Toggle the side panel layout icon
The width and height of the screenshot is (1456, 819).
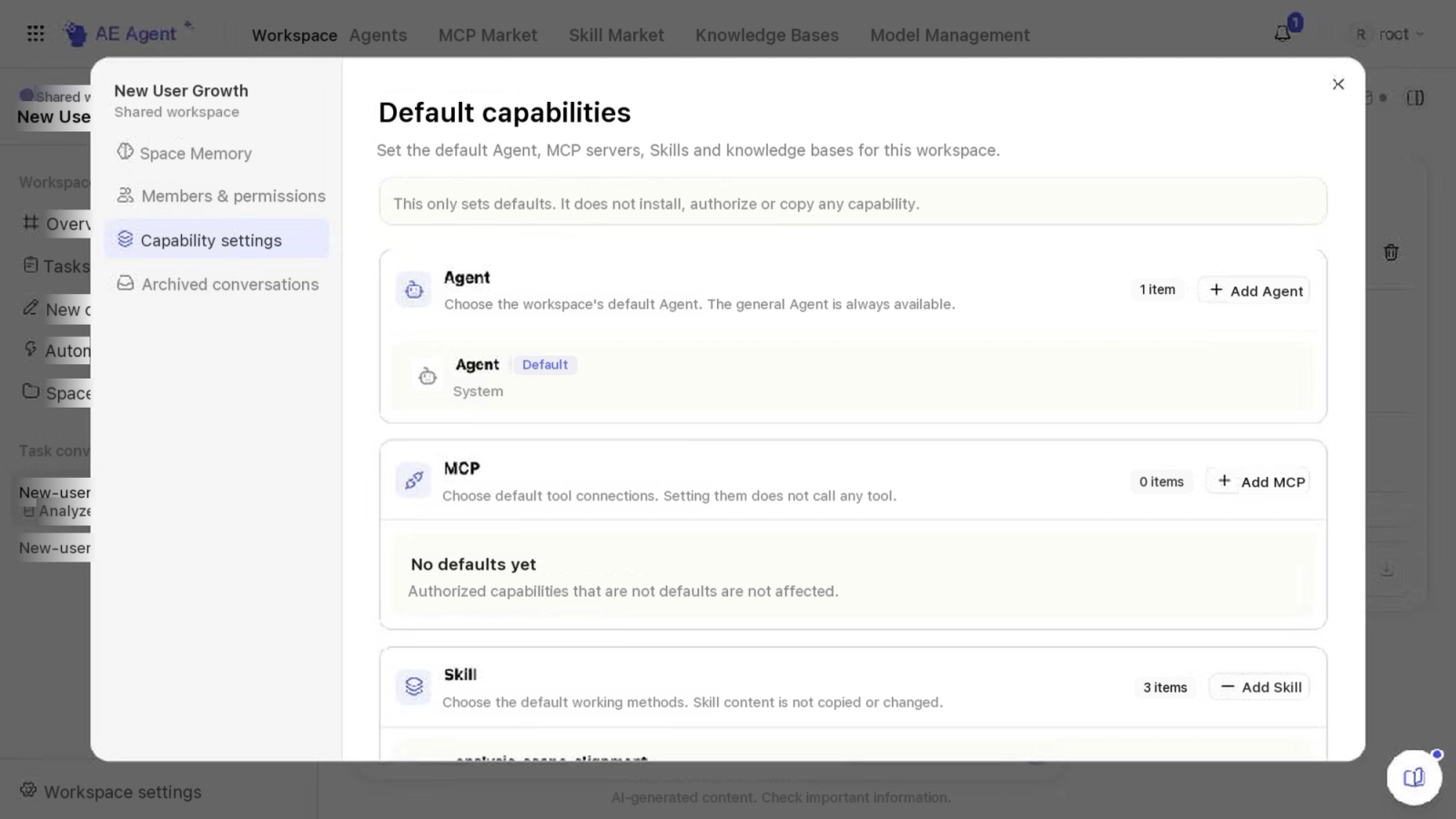1415,97
